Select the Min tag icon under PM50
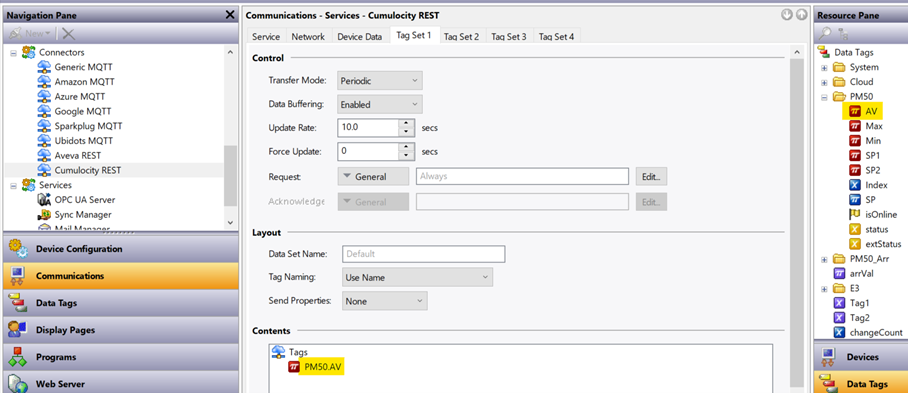908x393 pixels. pos(855,141)
